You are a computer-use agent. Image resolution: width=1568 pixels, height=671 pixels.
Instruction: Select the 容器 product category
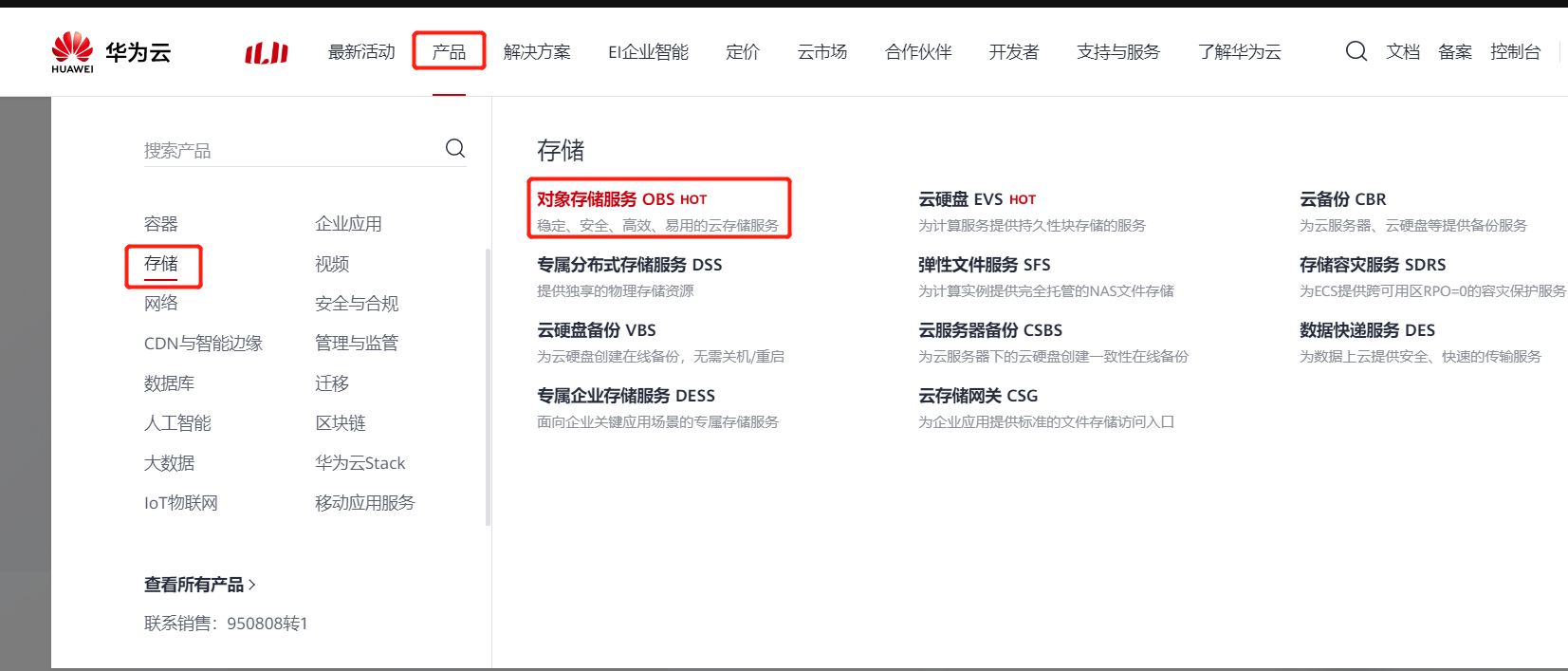161,224
